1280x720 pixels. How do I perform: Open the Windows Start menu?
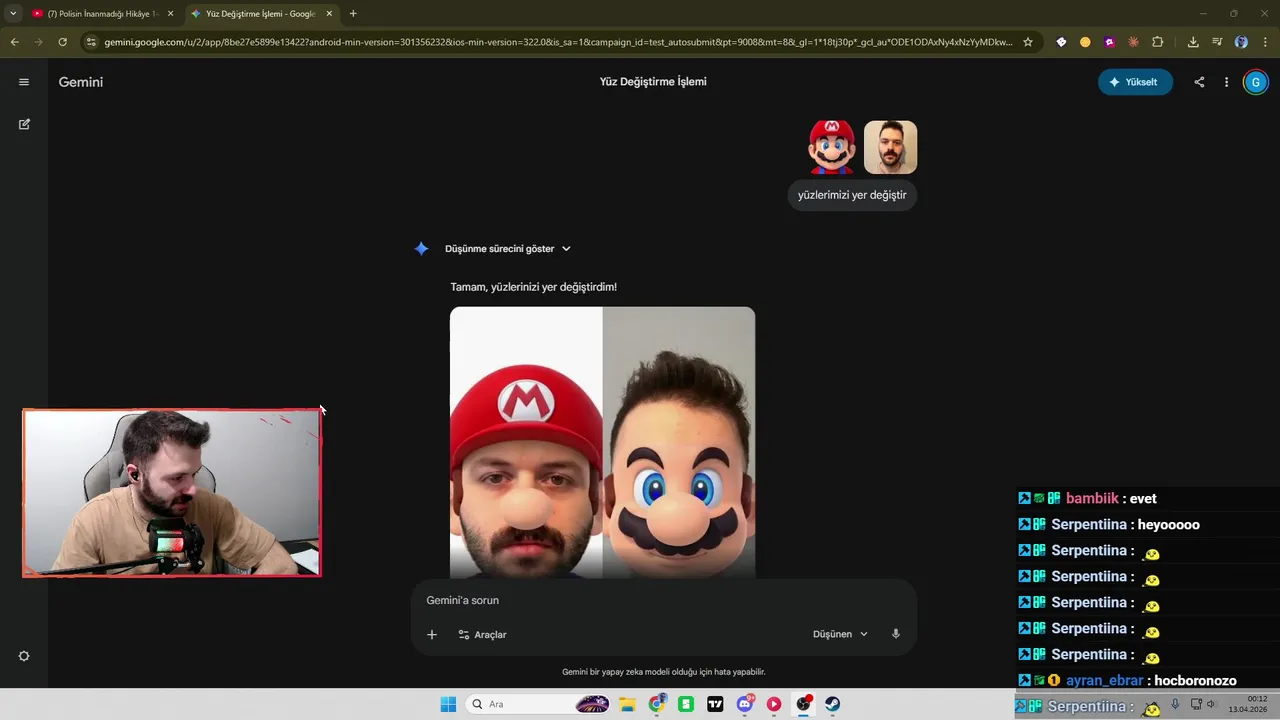coord(448,704)
